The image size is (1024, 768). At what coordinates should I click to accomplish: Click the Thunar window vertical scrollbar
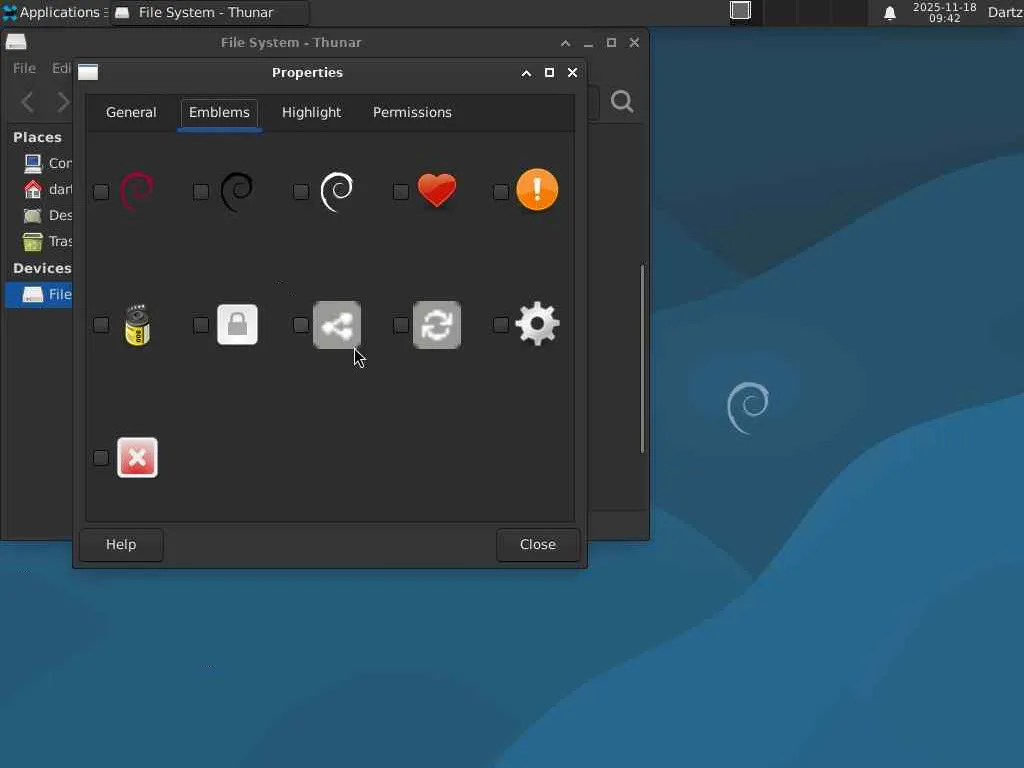643,359
